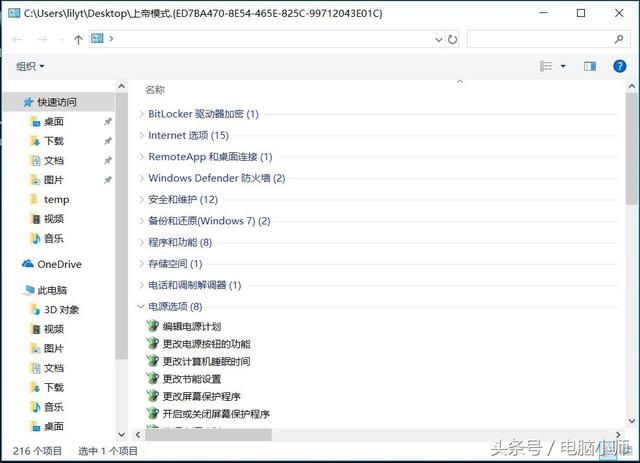Expand the RemoteApp 和桌面连接 group
Screen dimensions: 640x463
[141, 157]
